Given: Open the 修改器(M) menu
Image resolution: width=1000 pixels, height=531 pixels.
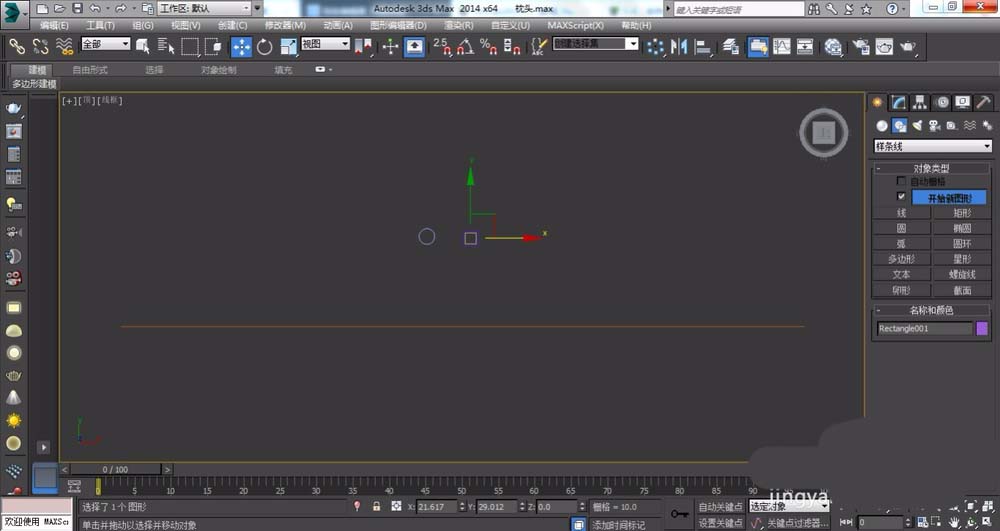Looking at the screenshot, I should [285, 25].
